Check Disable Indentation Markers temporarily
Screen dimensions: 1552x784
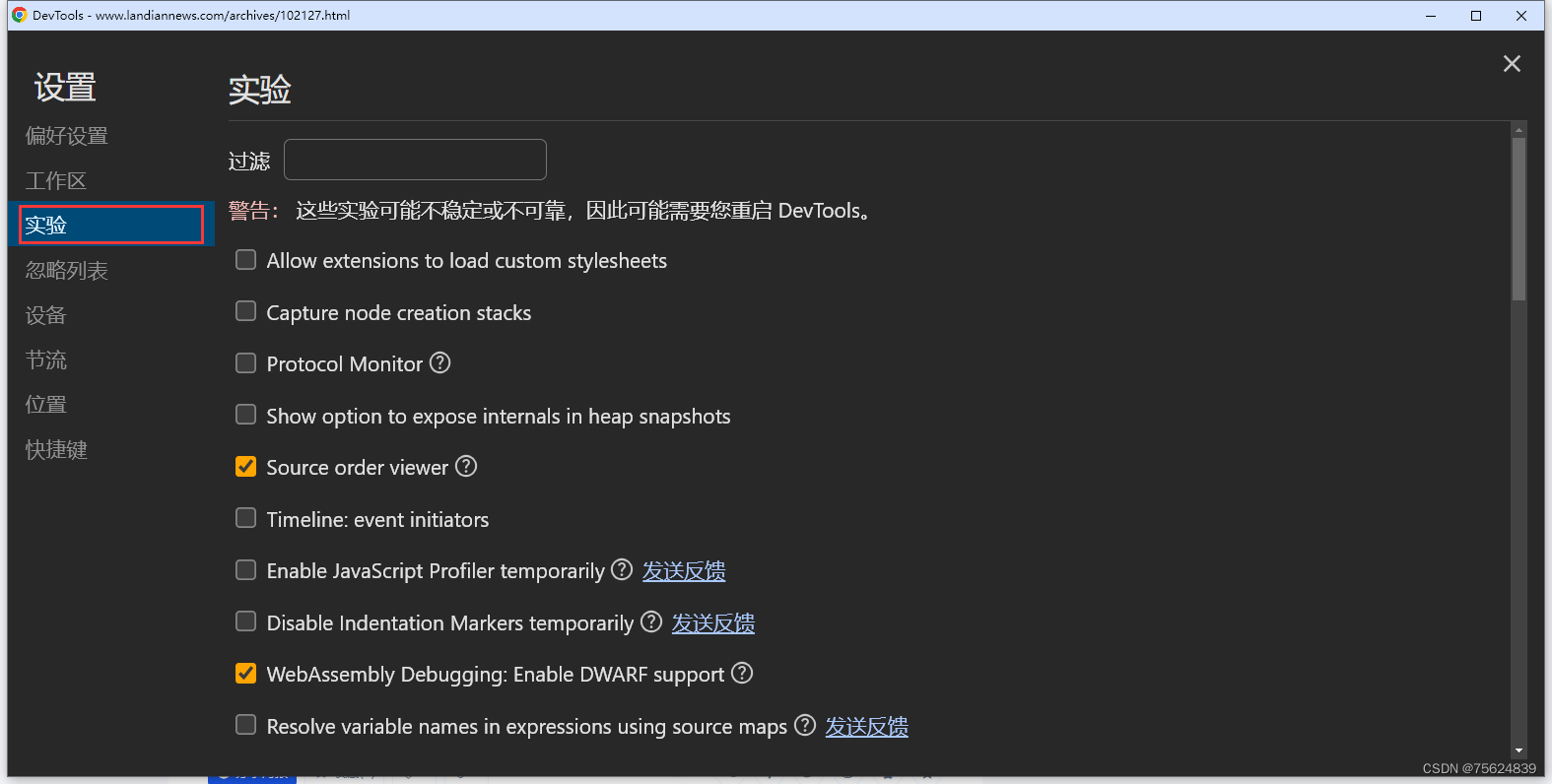246,621
